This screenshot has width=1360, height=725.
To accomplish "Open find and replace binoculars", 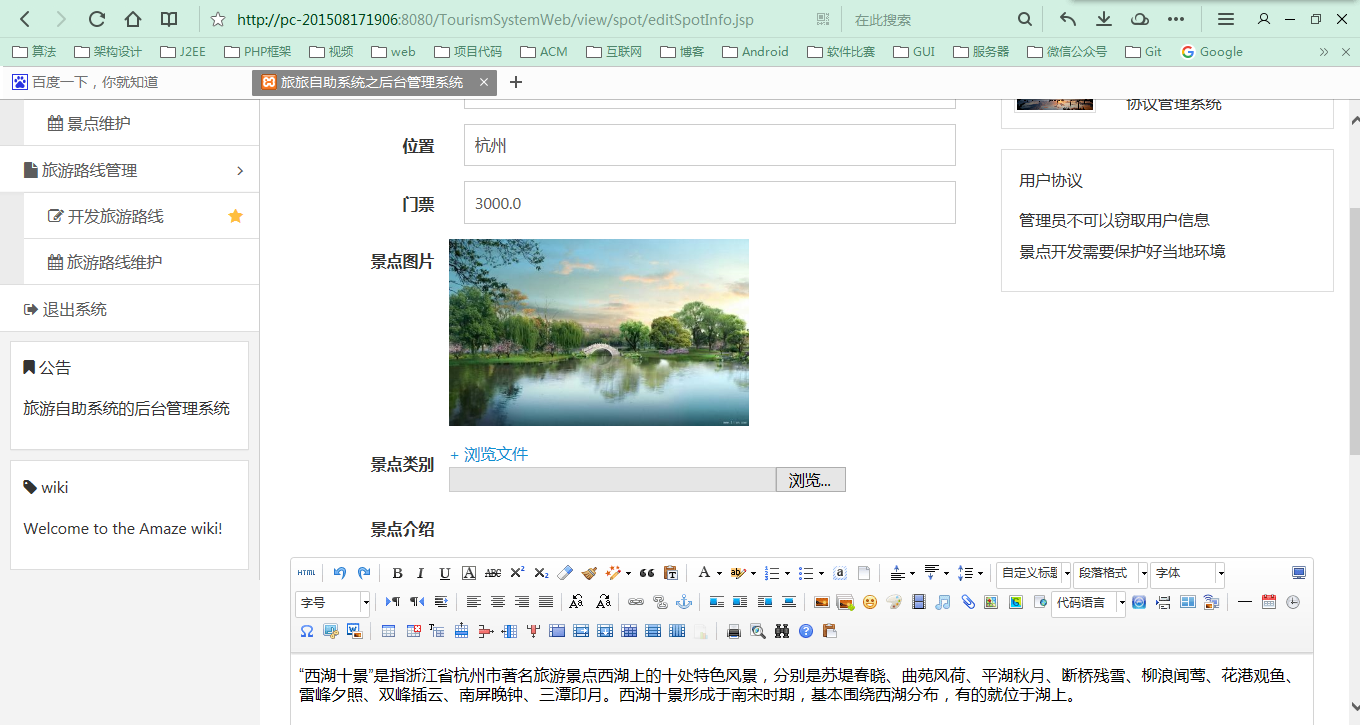I will coord(782,631).
